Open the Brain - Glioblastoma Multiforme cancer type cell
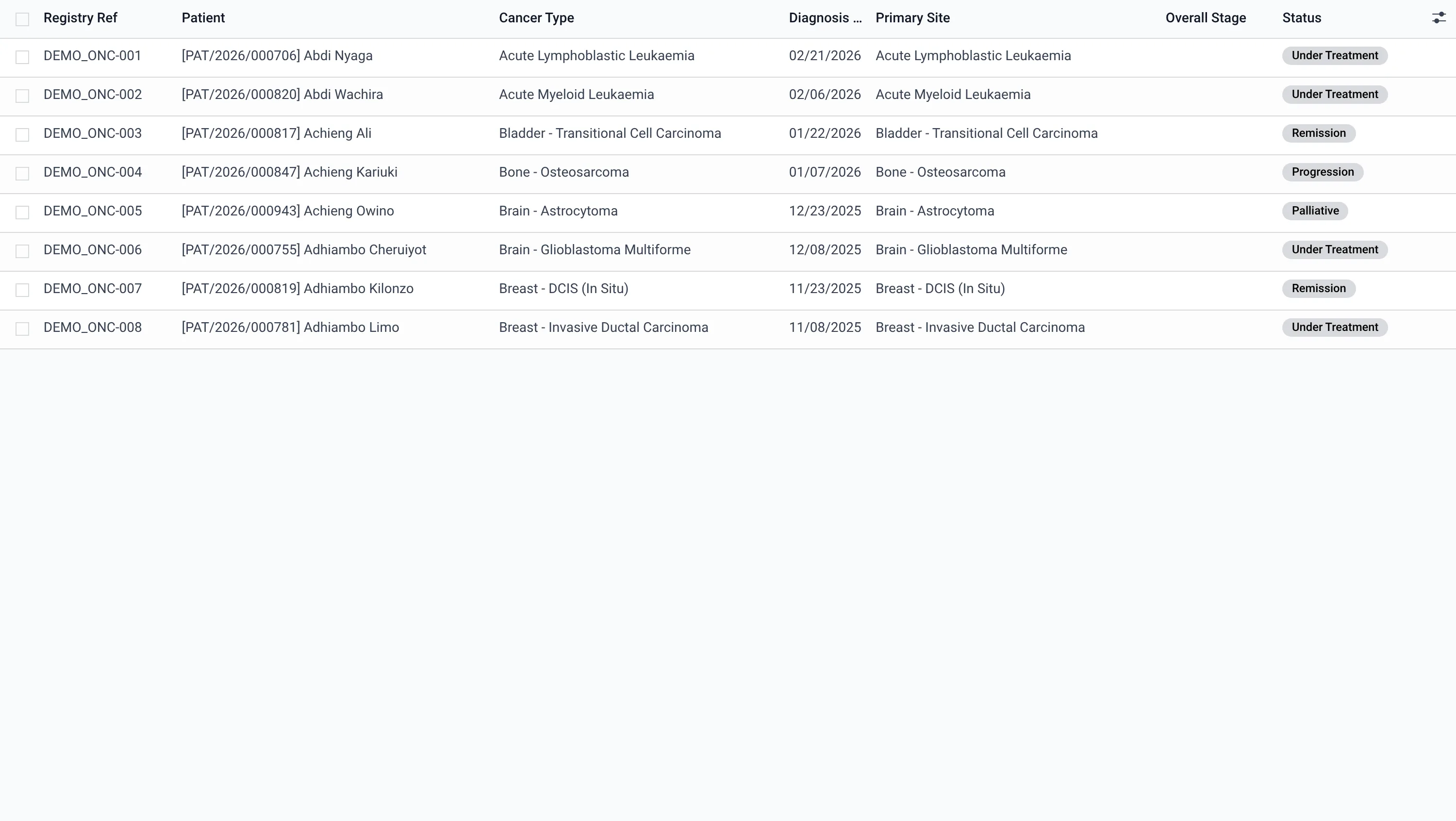Screen dimensions: 1456x821 coord(595,250)
